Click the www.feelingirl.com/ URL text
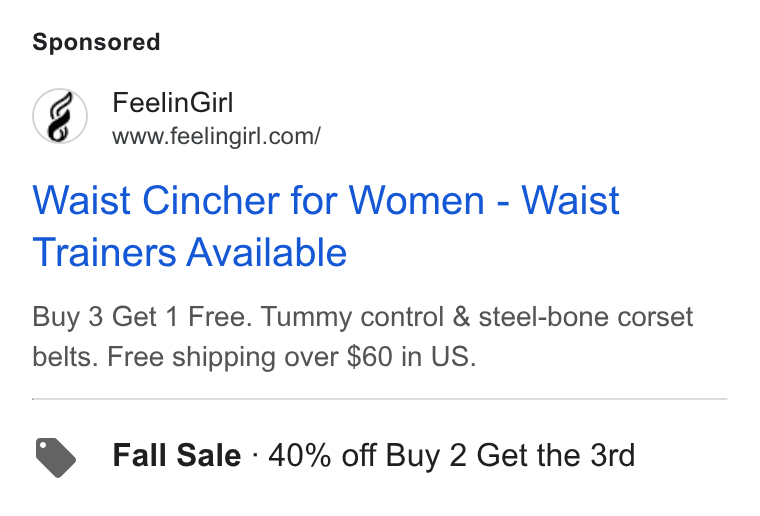 216,137
